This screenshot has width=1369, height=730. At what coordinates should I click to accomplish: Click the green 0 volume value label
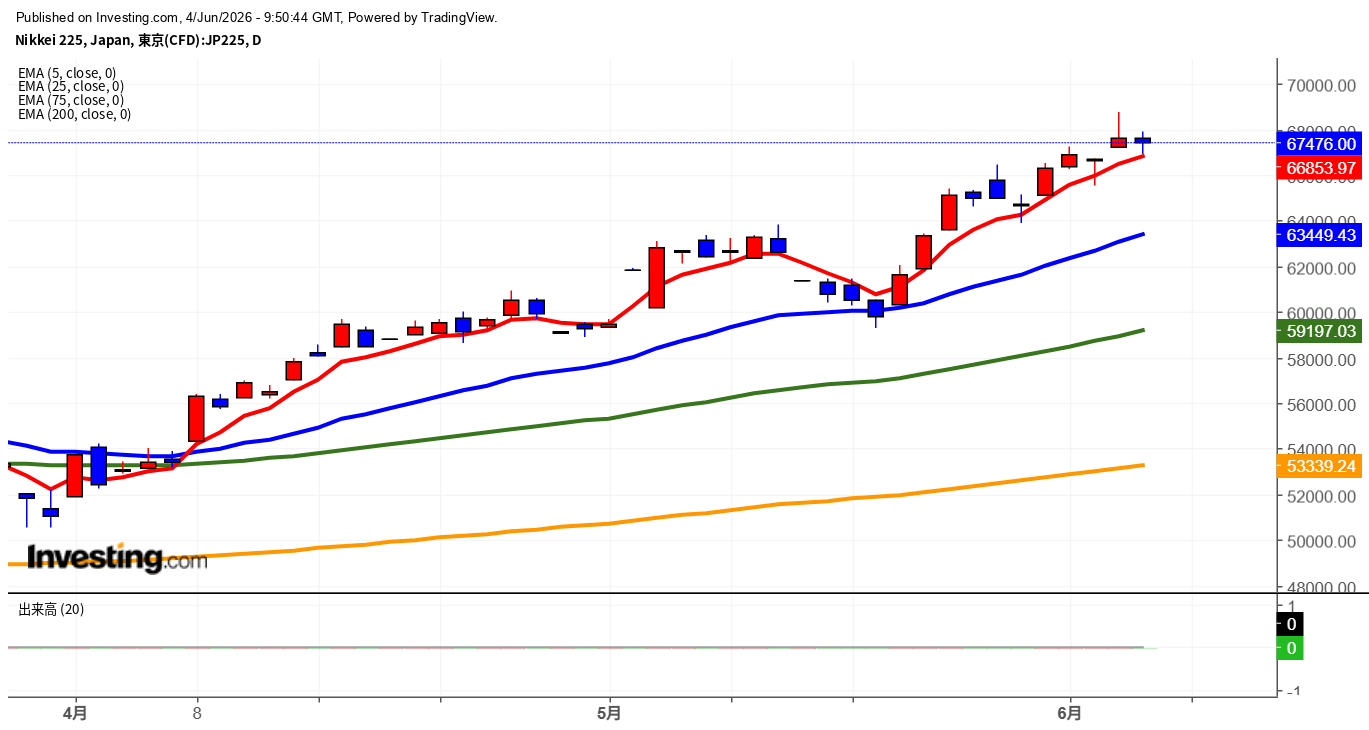1291,648
